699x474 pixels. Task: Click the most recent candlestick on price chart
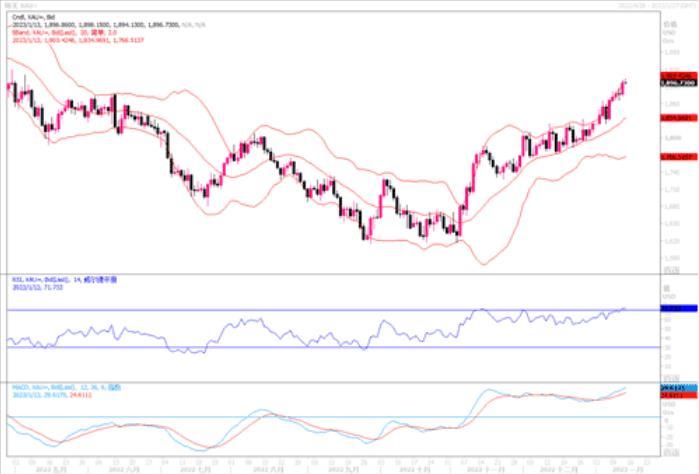(x=625, y=86)
